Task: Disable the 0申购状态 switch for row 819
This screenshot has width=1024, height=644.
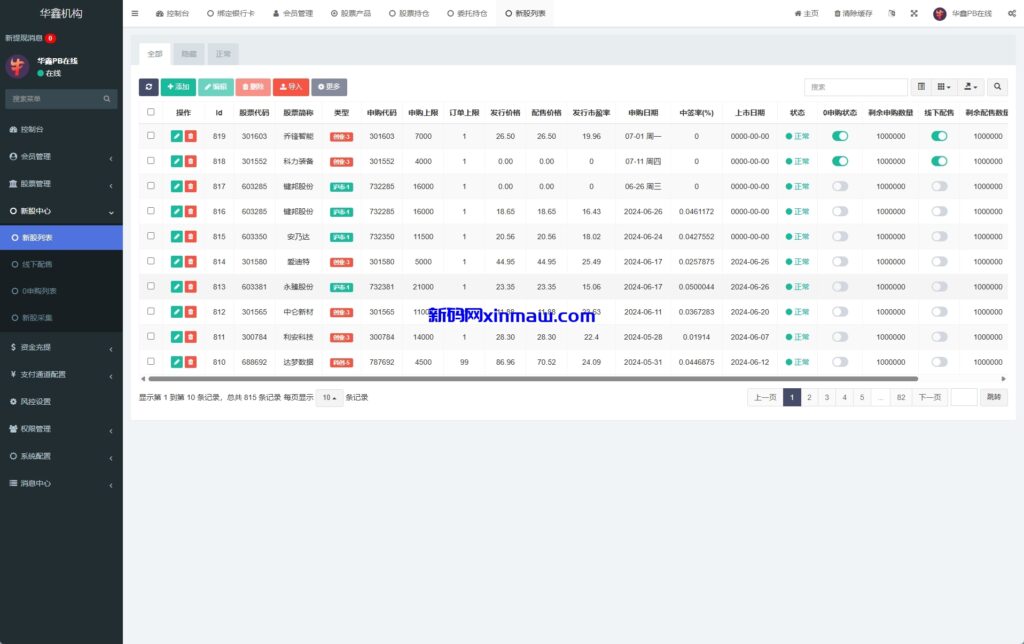Action: coord(840,136)
